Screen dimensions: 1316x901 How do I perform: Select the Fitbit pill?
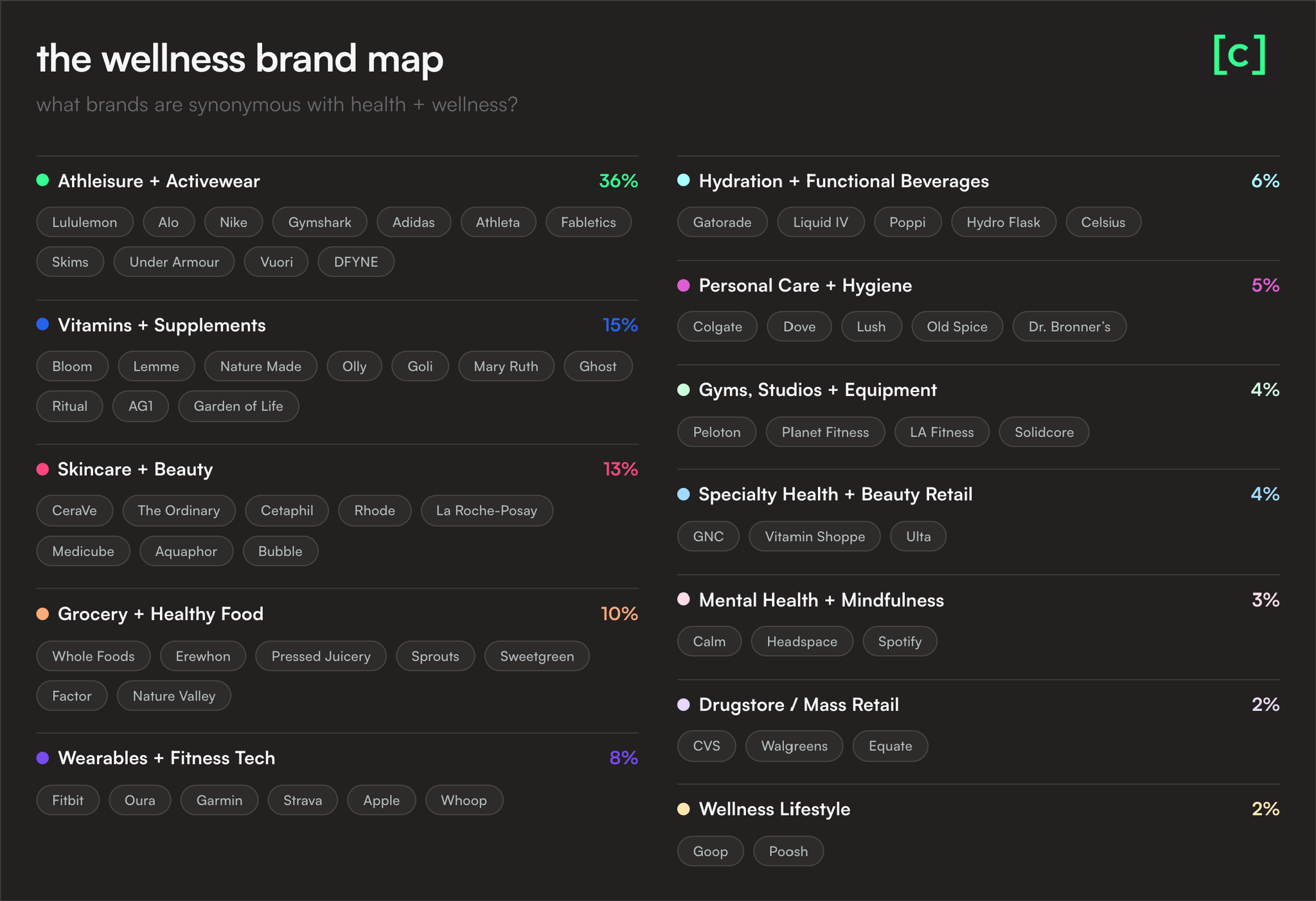click(x=68, y=800)
